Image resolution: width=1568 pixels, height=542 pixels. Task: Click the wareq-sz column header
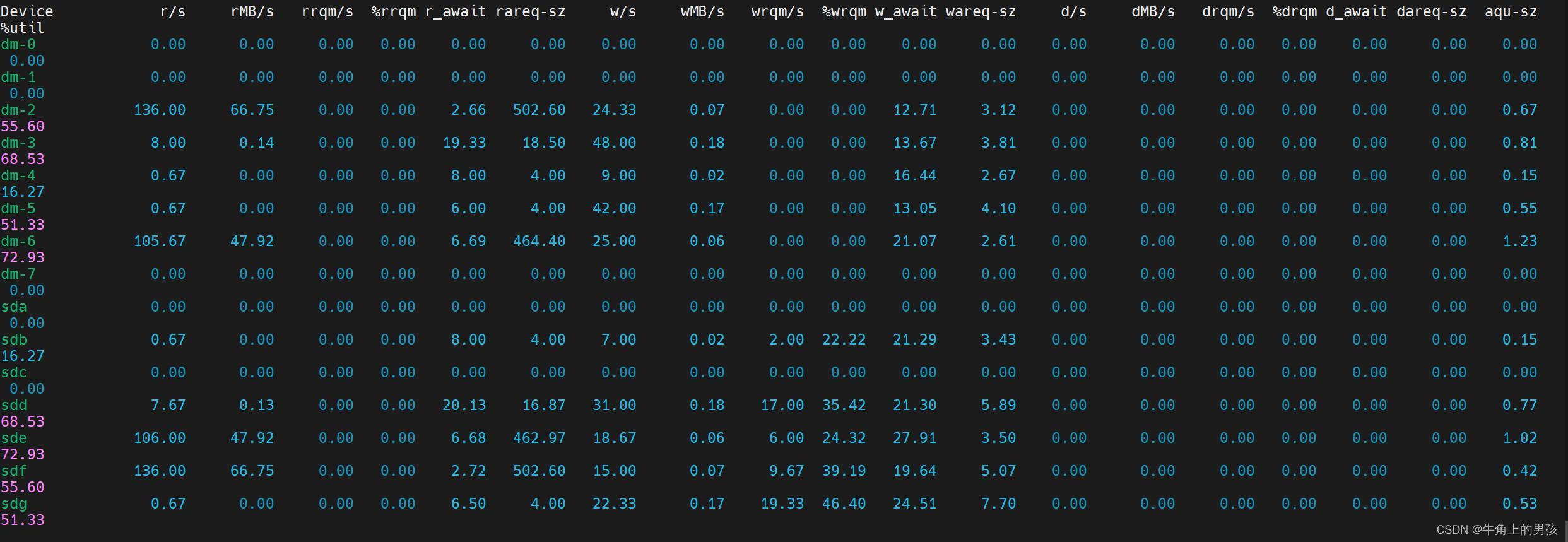point(981,11)
